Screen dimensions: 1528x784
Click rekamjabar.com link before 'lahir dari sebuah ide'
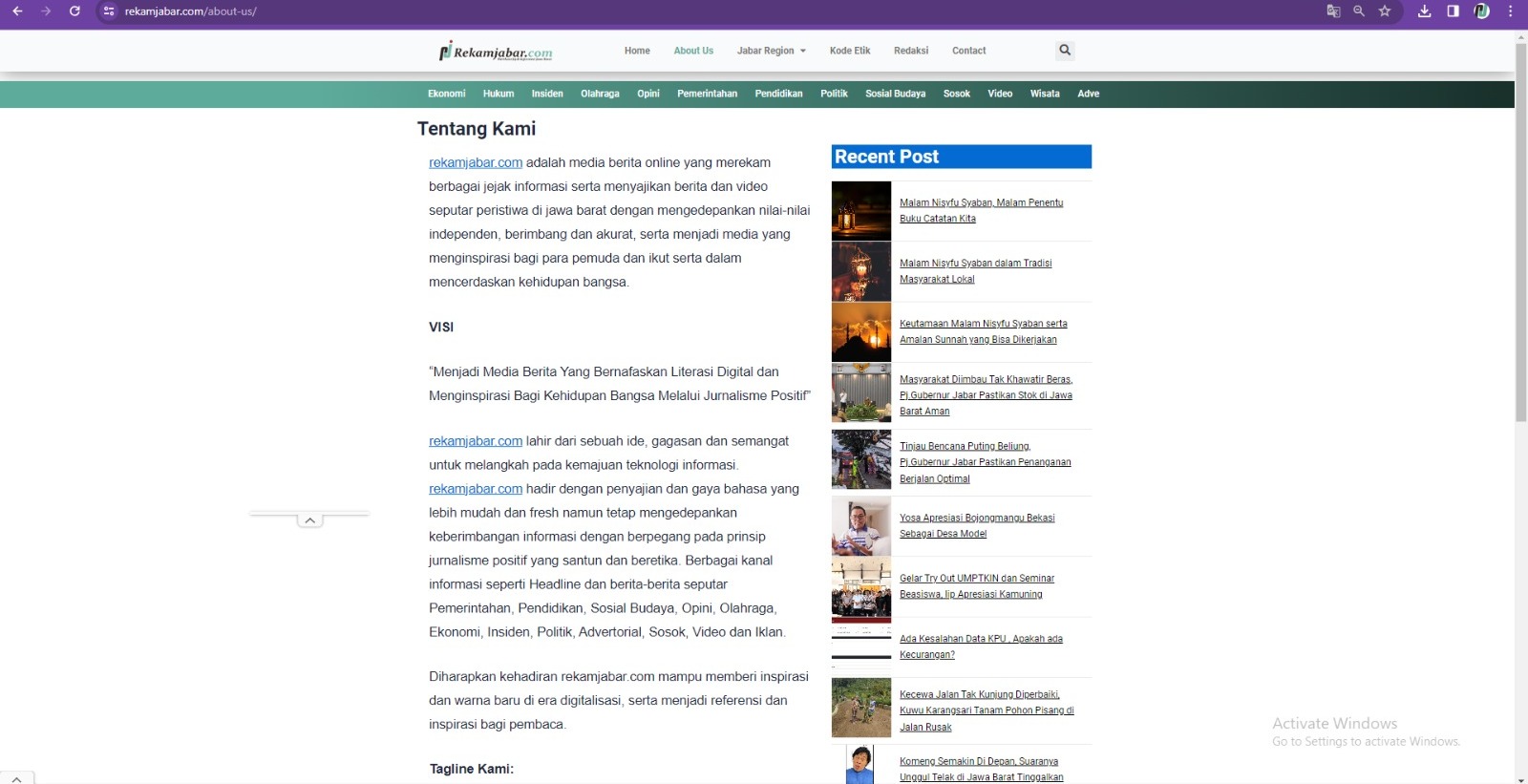tap(476, 441)
